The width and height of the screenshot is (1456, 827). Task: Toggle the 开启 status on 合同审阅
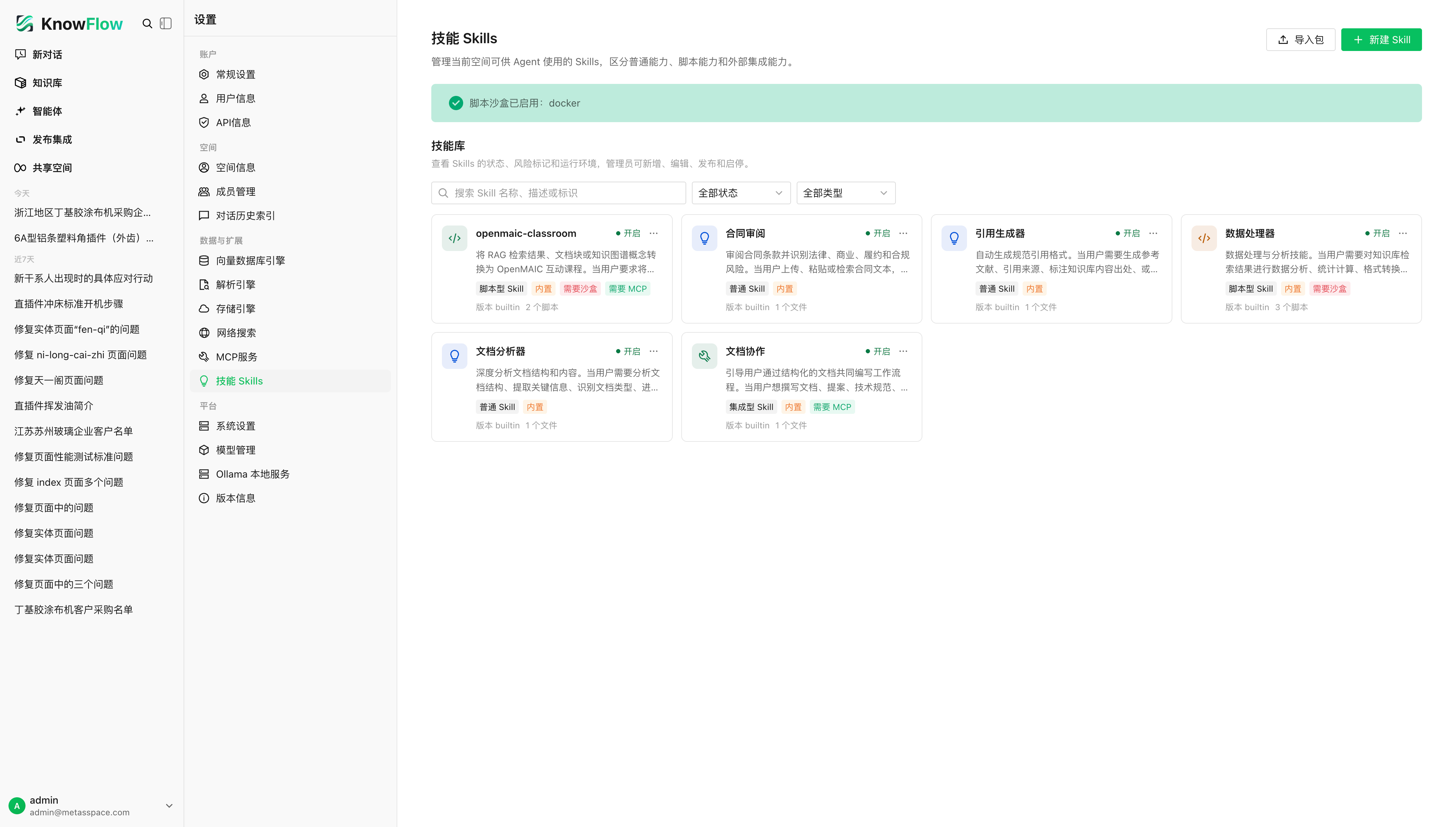878,233
